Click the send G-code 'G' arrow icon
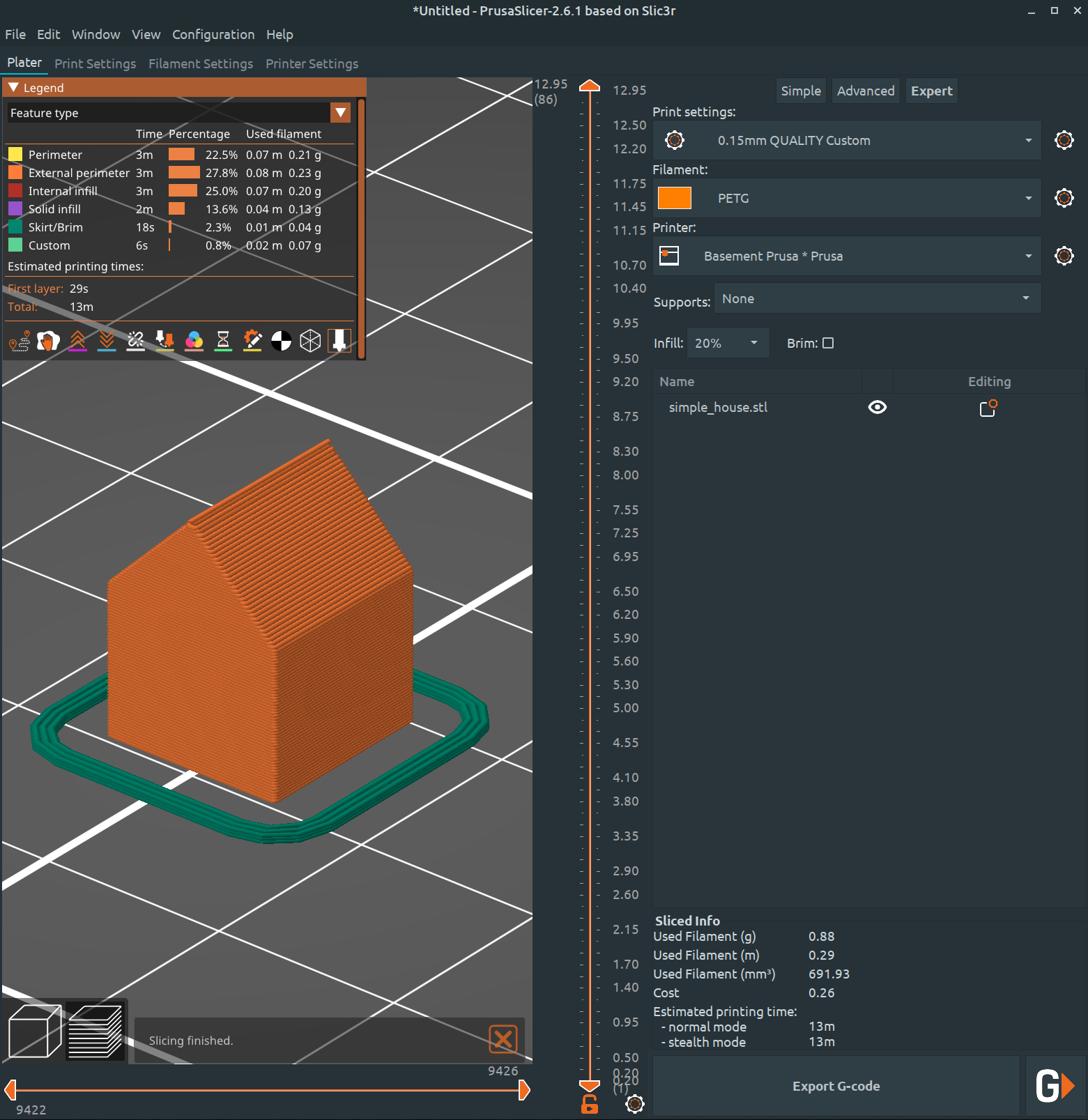1088x1120 pixels. (1054, 1086)
